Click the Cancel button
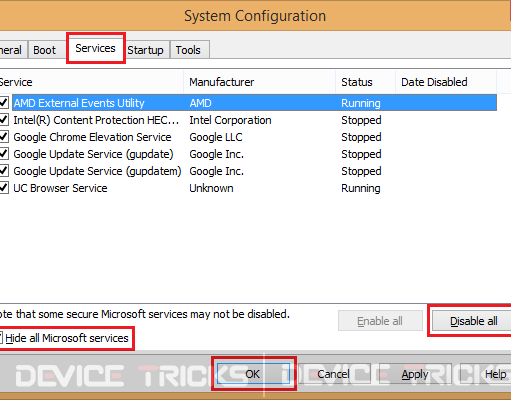Viewport: 511px width, 400px height. [333, 374]
